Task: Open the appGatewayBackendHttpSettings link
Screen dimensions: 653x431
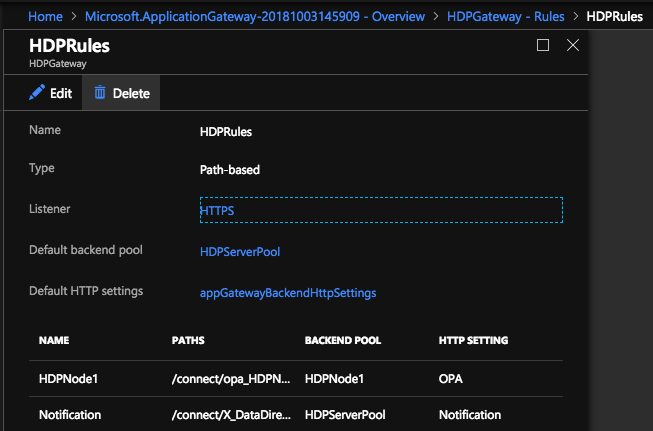Action: (x=288, y=293)
